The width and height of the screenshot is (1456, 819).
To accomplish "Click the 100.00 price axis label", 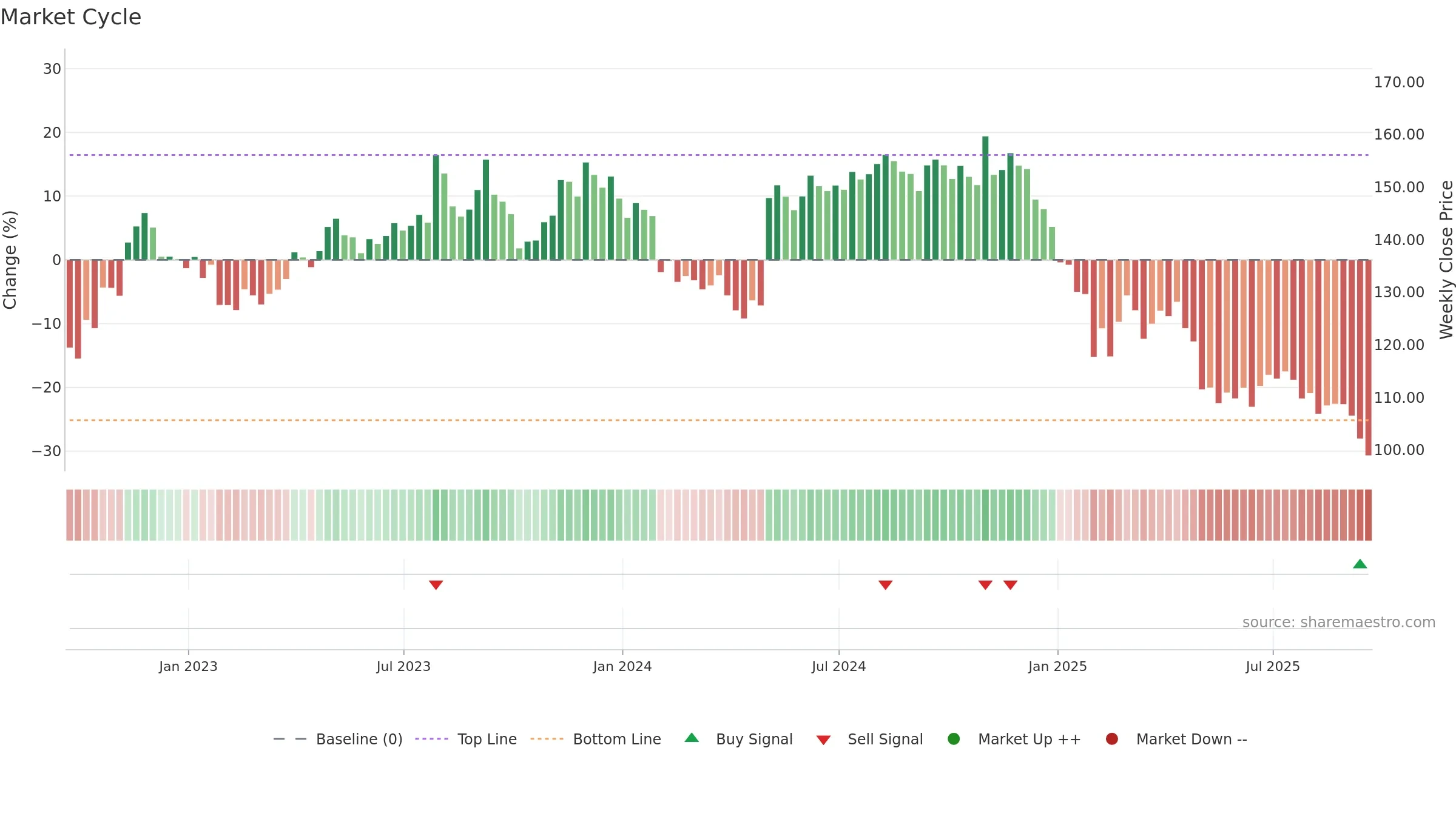I will pyautogui.click(x=1399, y=450).
